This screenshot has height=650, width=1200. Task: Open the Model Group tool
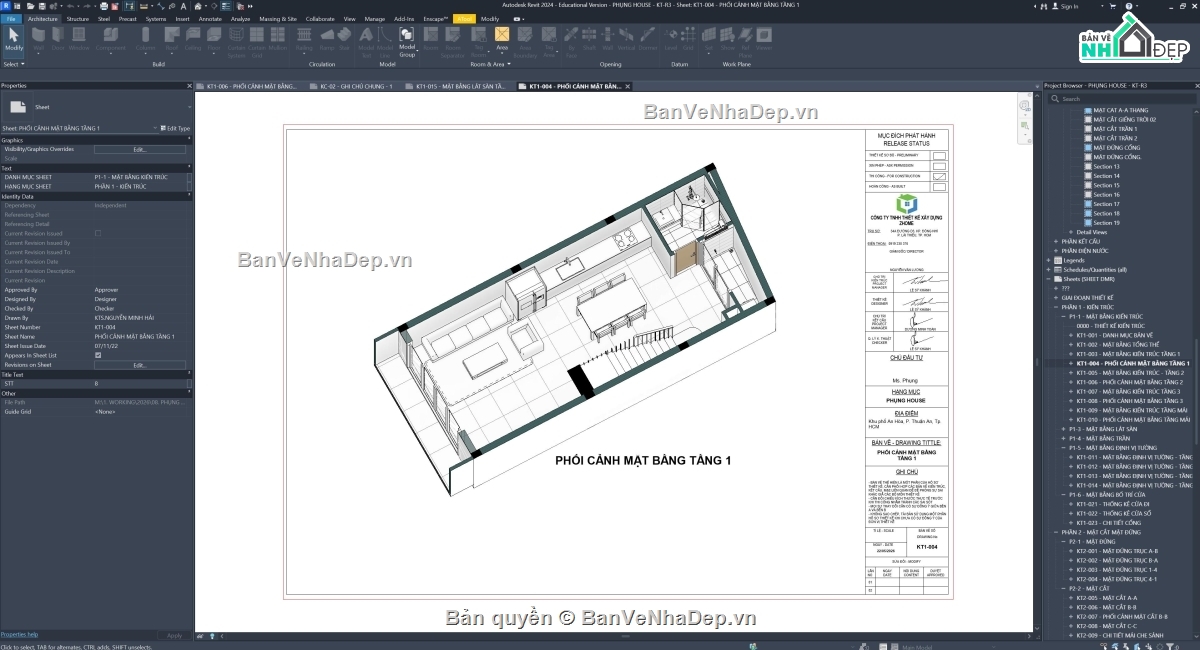click(407, 43)
